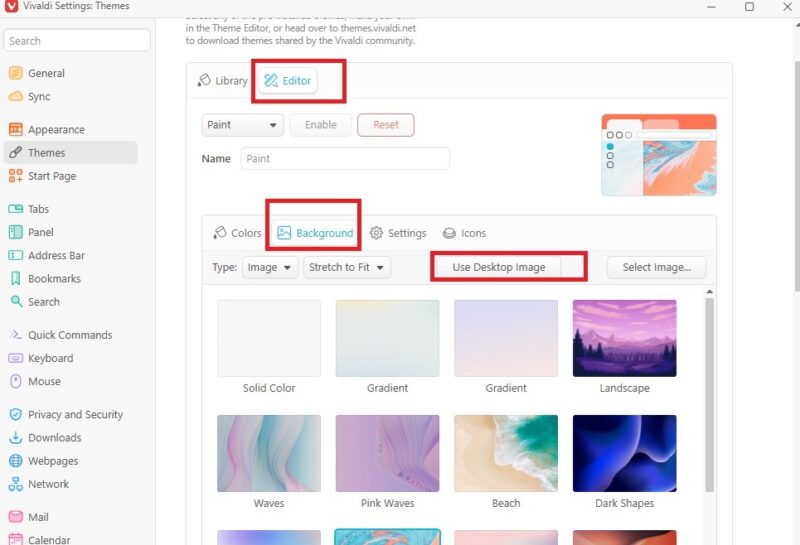Open the theme Settings tab
Image resolution: width=800 pixels, height=545 pixels.
click(398, 233)
